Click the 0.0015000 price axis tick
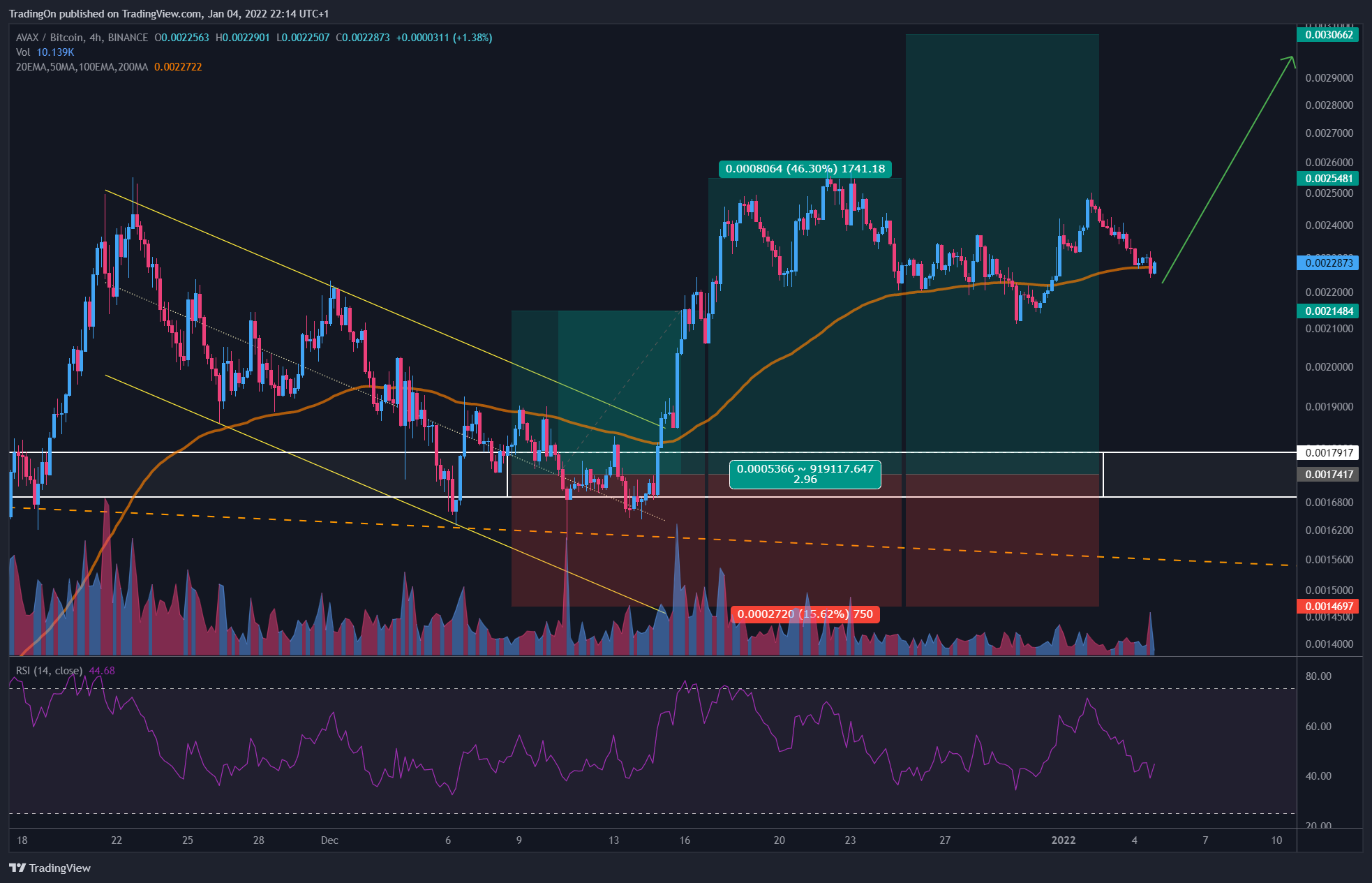The width and height of the screenshot is (1372, 883). click(x=1329, y=591)
